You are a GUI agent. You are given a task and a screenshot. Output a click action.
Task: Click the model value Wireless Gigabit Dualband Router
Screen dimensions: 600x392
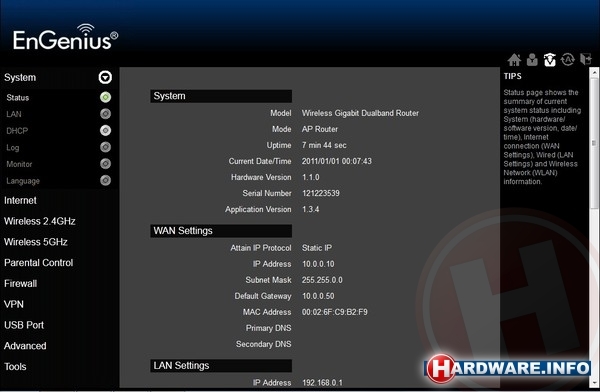point(360,113)
